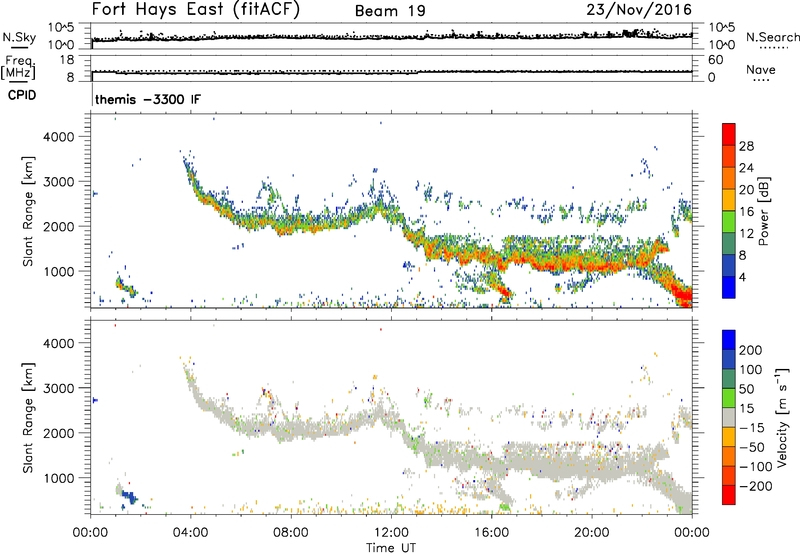Click the red velocity segment below -200

pos(729,495)
